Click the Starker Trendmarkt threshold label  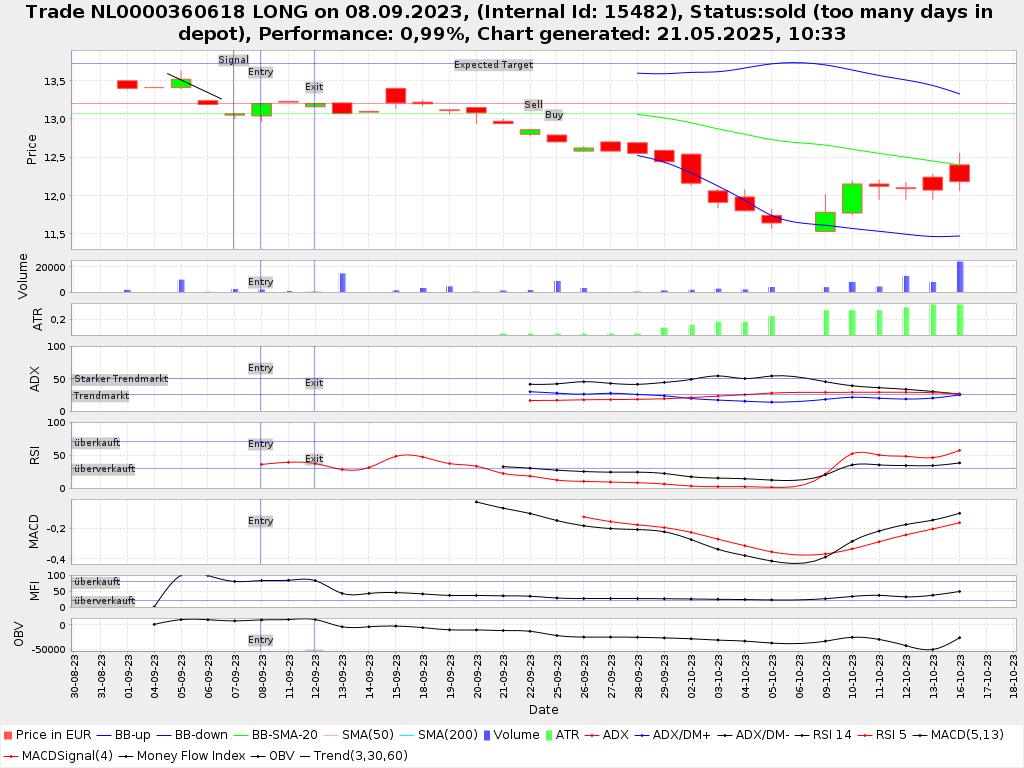click(120, 379)
